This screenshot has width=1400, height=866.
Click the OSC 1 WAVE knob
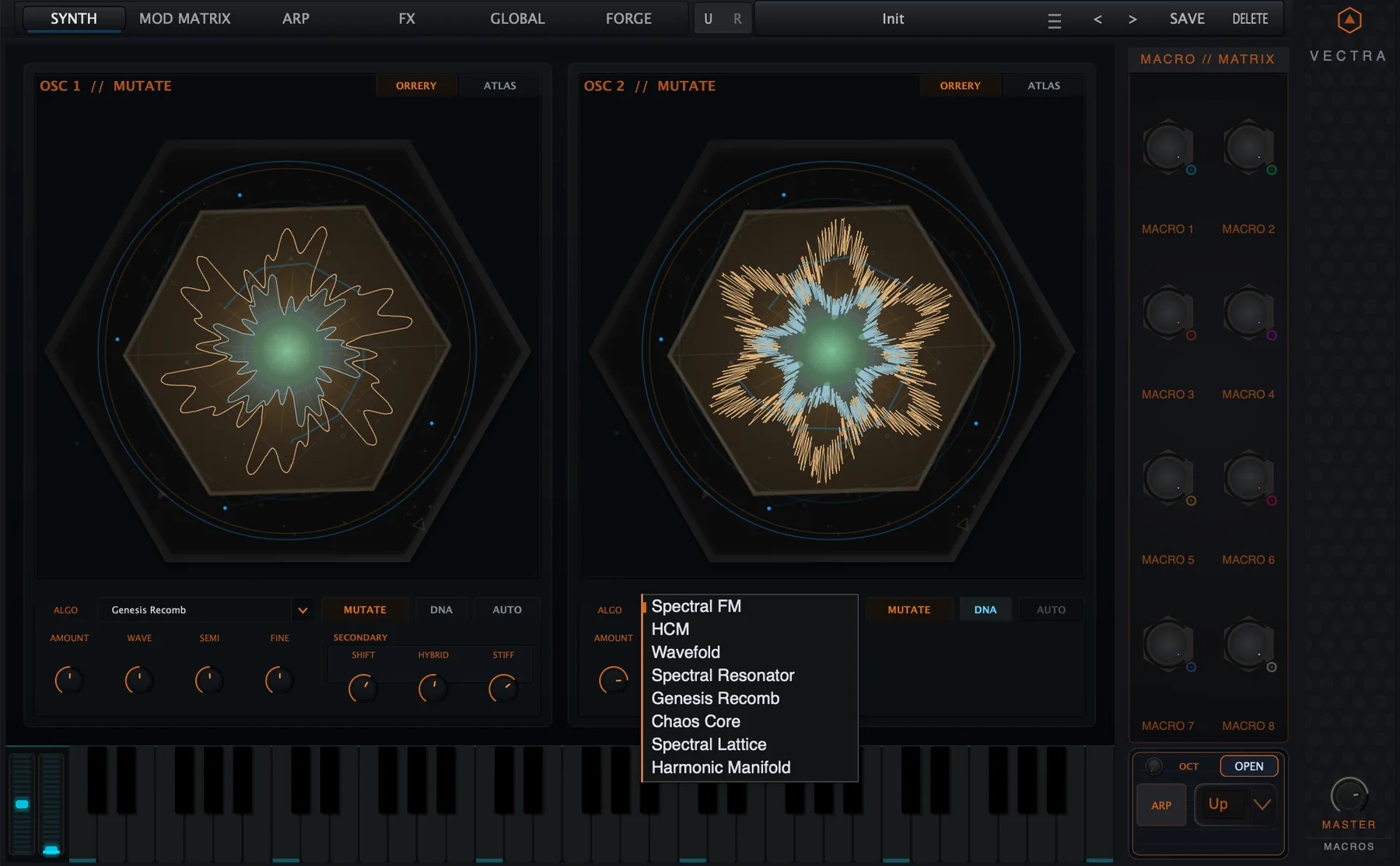(138, 680)
